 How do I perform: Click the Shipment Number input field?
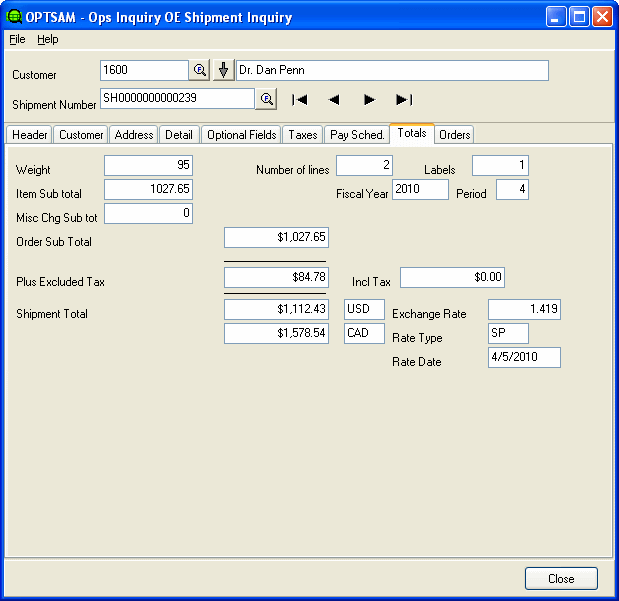pyautogui.click(x=177, y=98)
